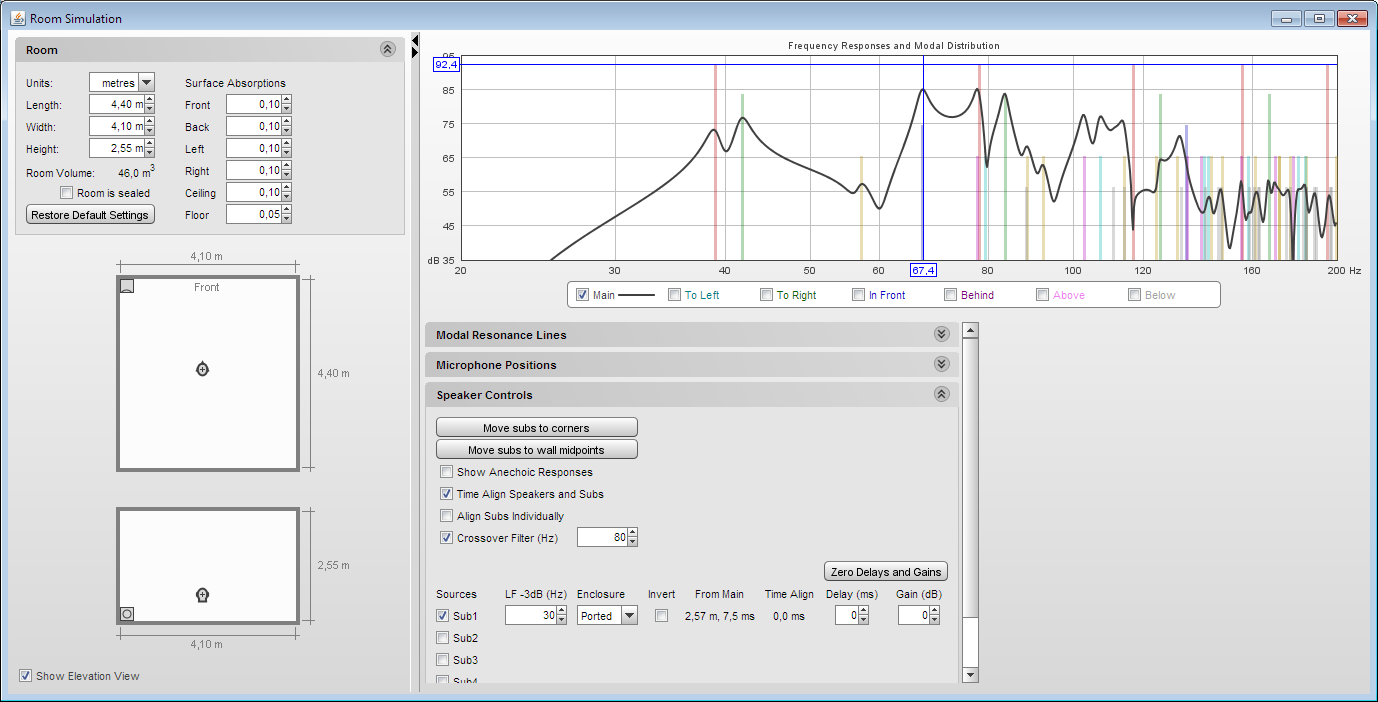Expand the Modal Resonance Lines section
This screenshot has height=702, width=1378.
(941, 335)
